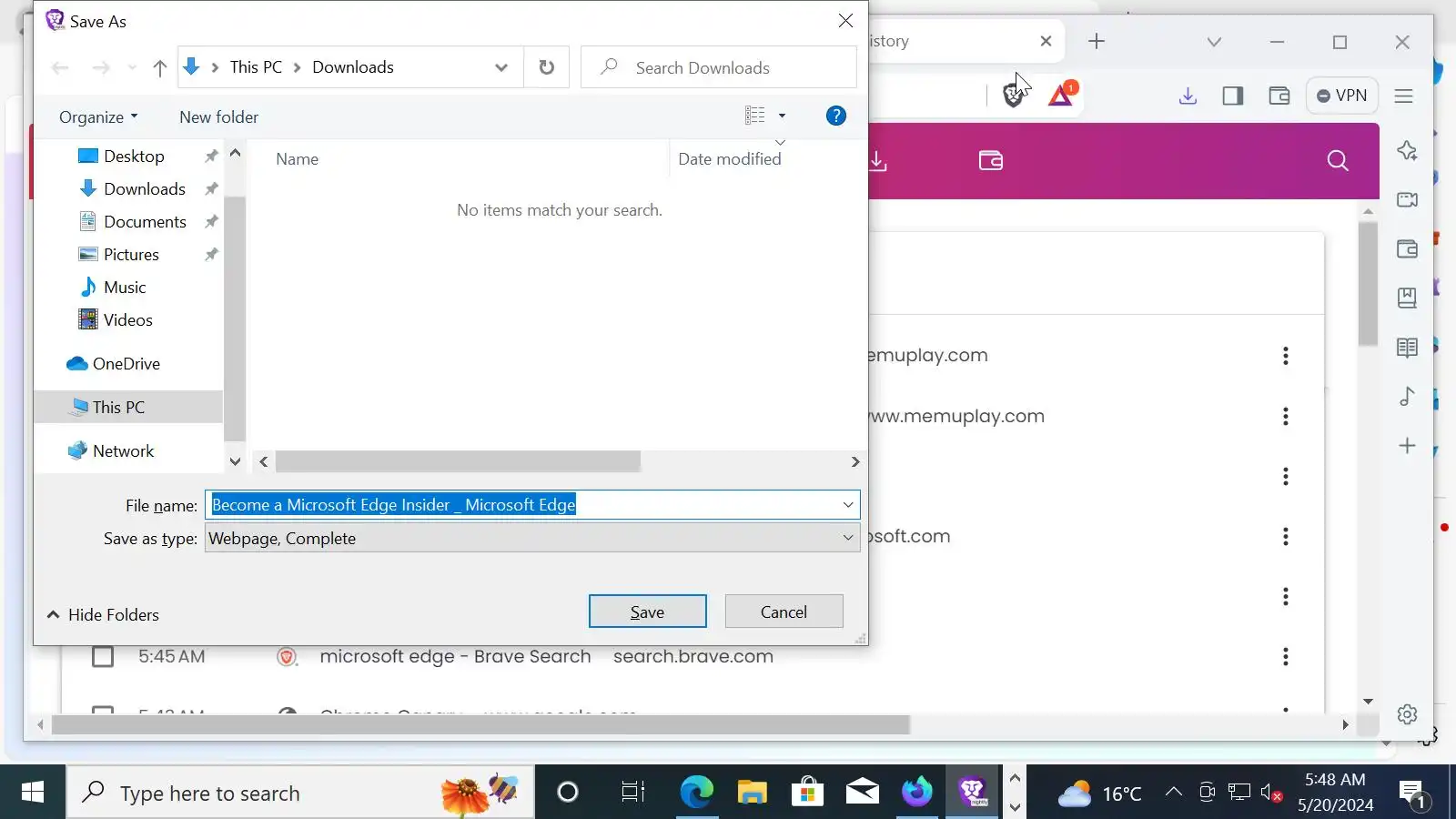This screenshot has width=1456, height=819.
Task: Add a sidebar item with the plus icon
Action: [x=1408, y=445]
